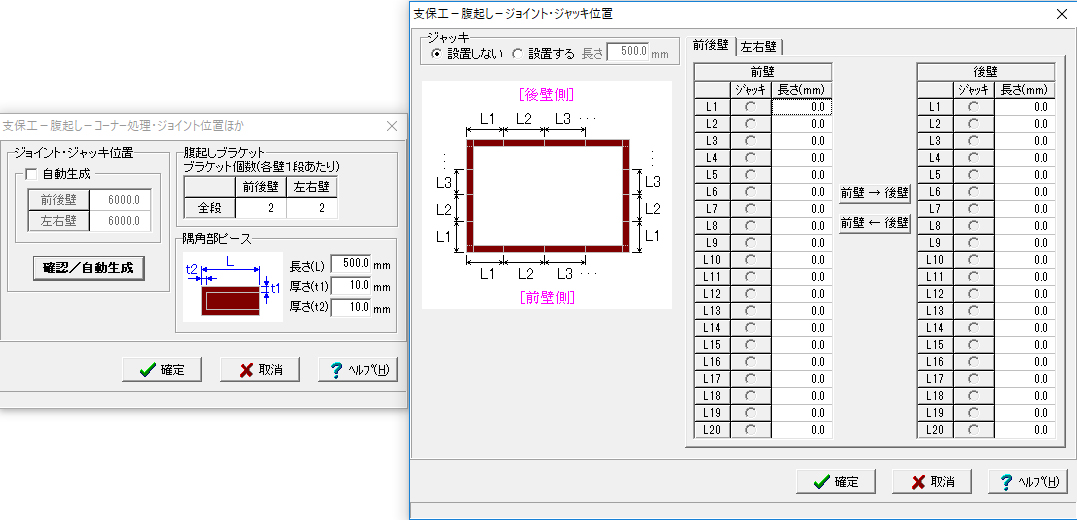Click the 確認／自動生成 button

coord(89,269)
